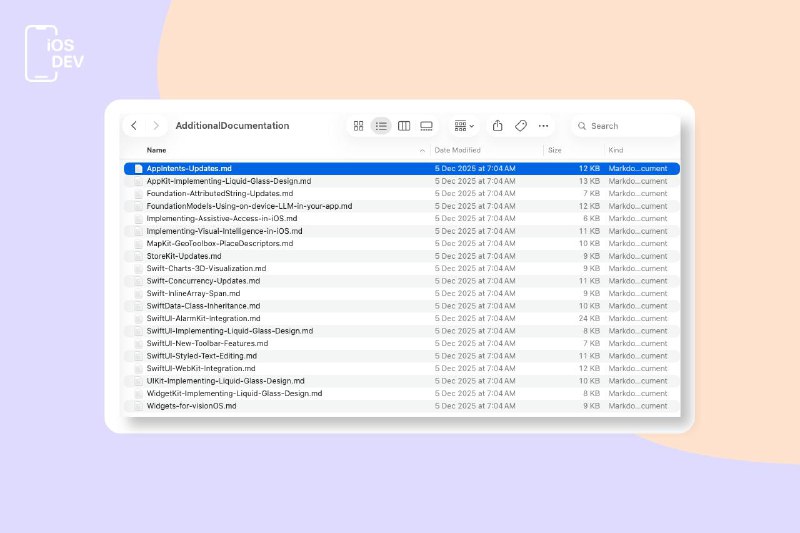The image size is (800, 533).
Task: Select the AppIntents-Updates.md file icon
Action: [x=139, y=169]
